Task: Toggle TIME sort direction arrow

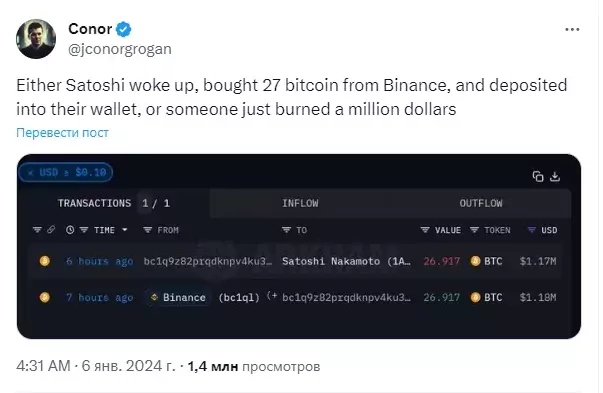Action: [125, 230]
